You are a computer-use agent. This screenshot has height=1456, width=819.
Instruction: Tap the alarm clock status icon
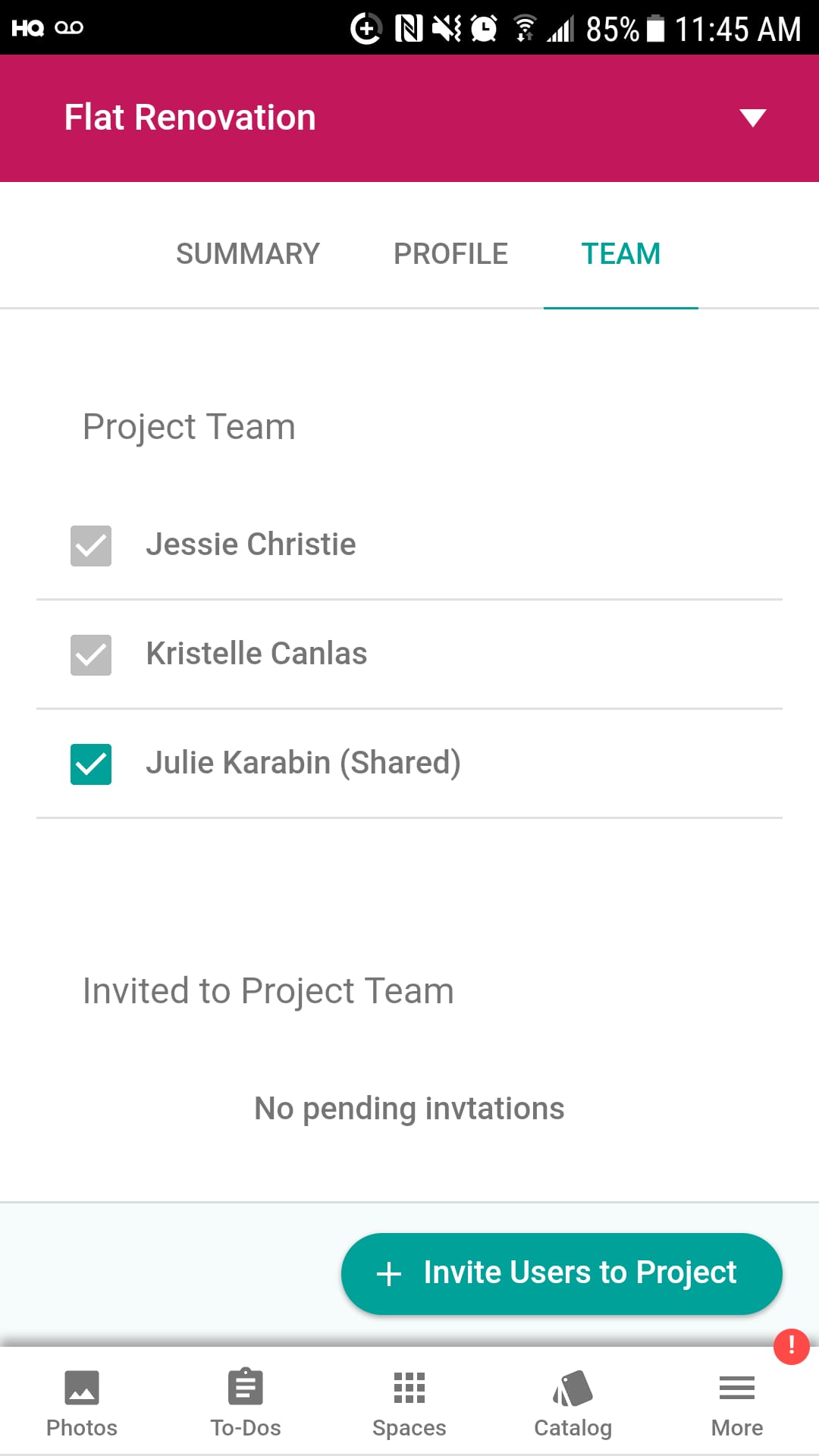pos(484,29)
